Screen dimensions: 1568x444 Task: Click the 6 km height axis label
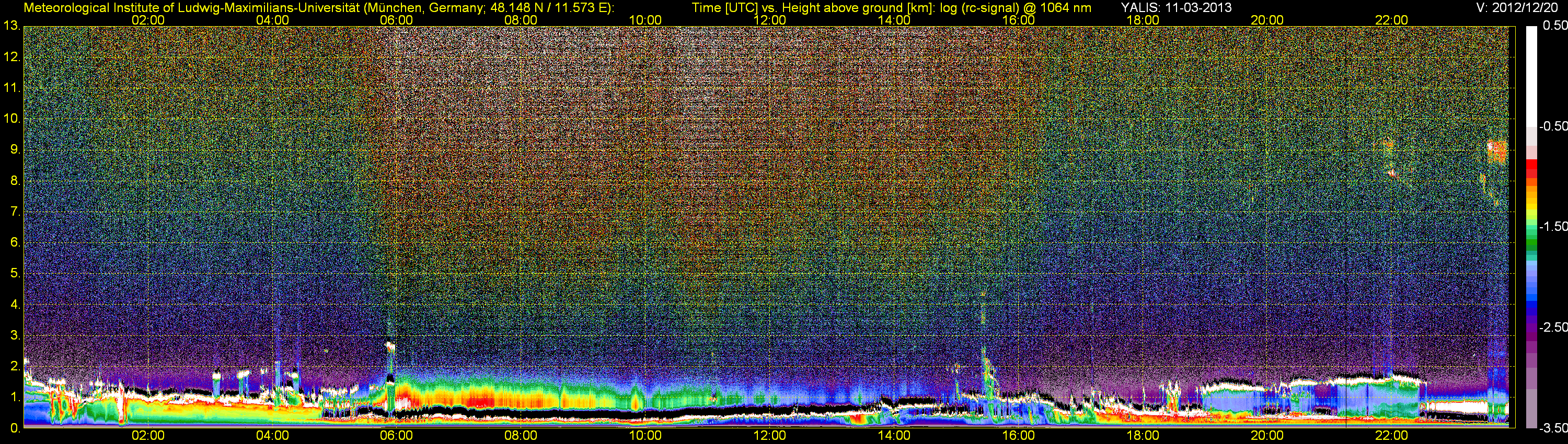(15, 243)
